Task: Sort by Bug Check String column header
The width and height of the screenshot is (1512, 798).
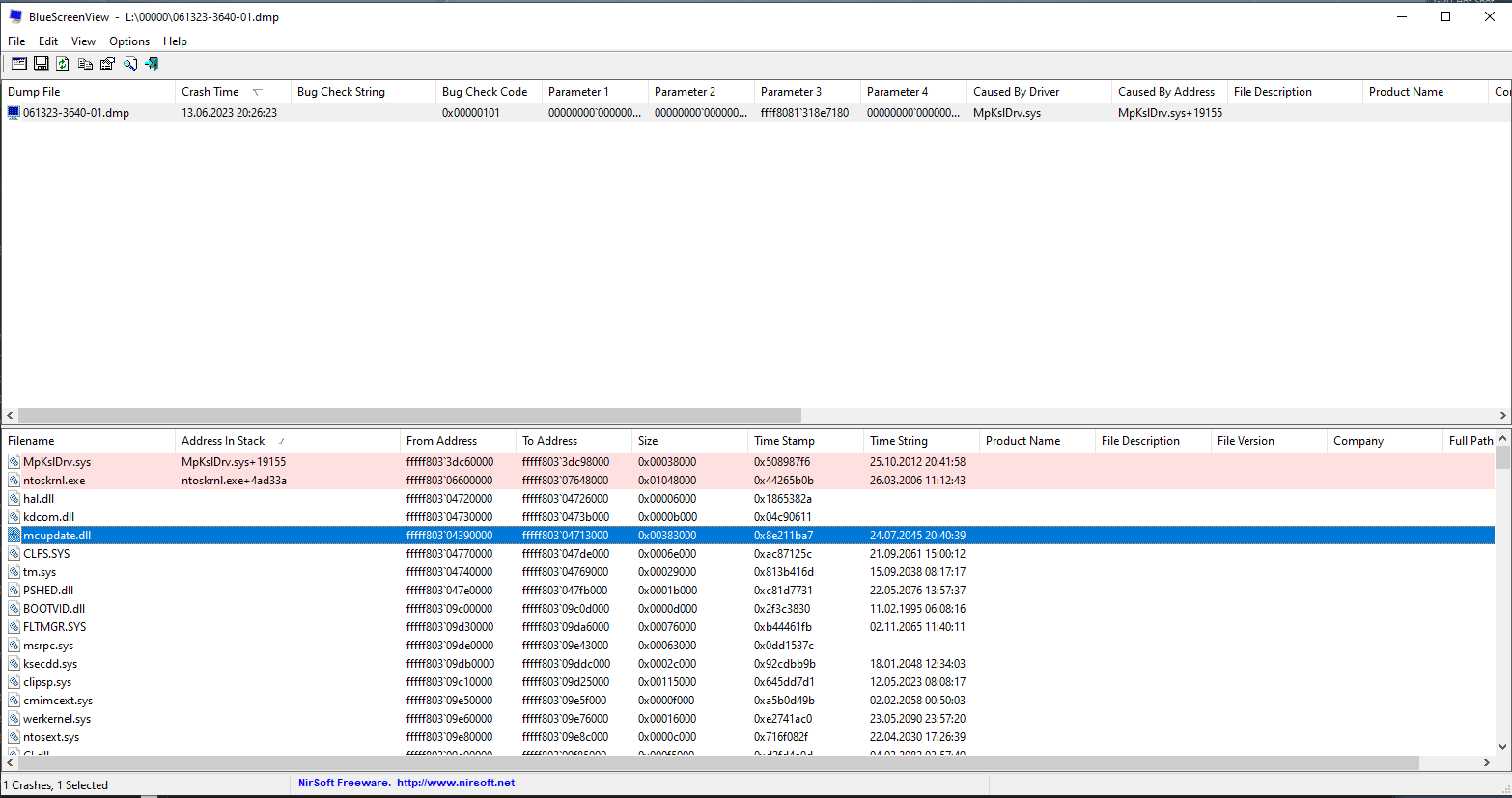Action: [363, 92]
